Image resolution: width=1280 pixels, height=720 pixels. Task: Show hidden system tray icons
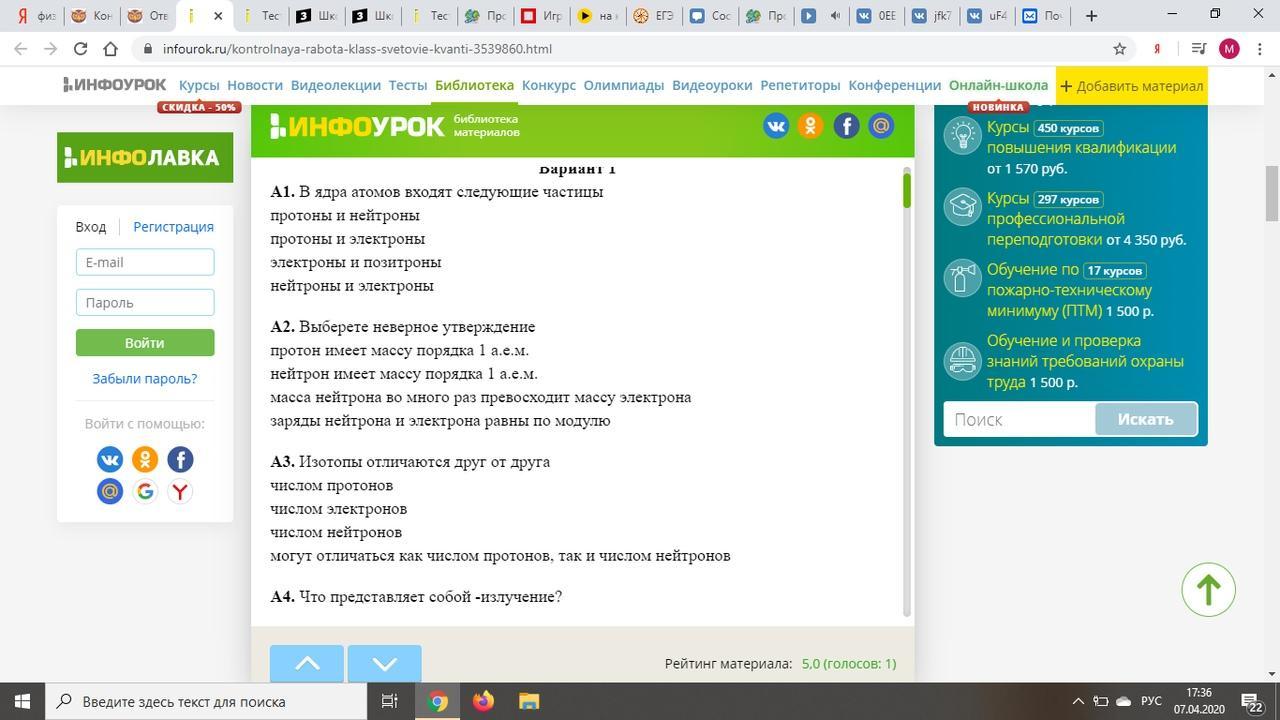click(1078, 701)
